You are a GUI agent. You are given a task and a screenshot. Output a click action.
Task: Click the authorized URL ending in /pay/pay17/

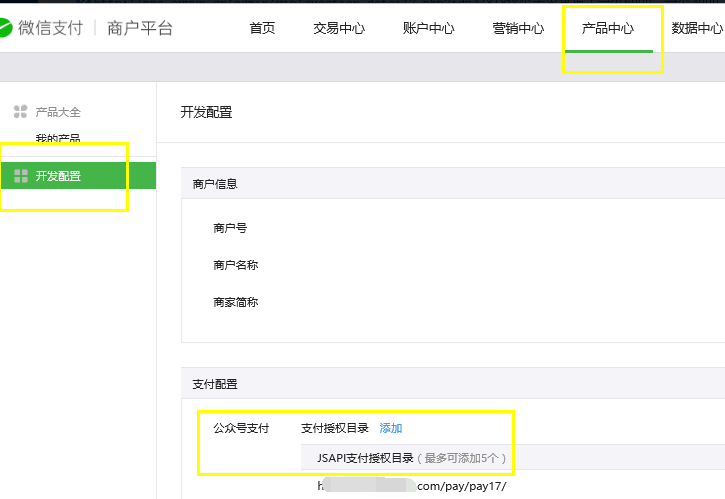[x=412, y=486]
